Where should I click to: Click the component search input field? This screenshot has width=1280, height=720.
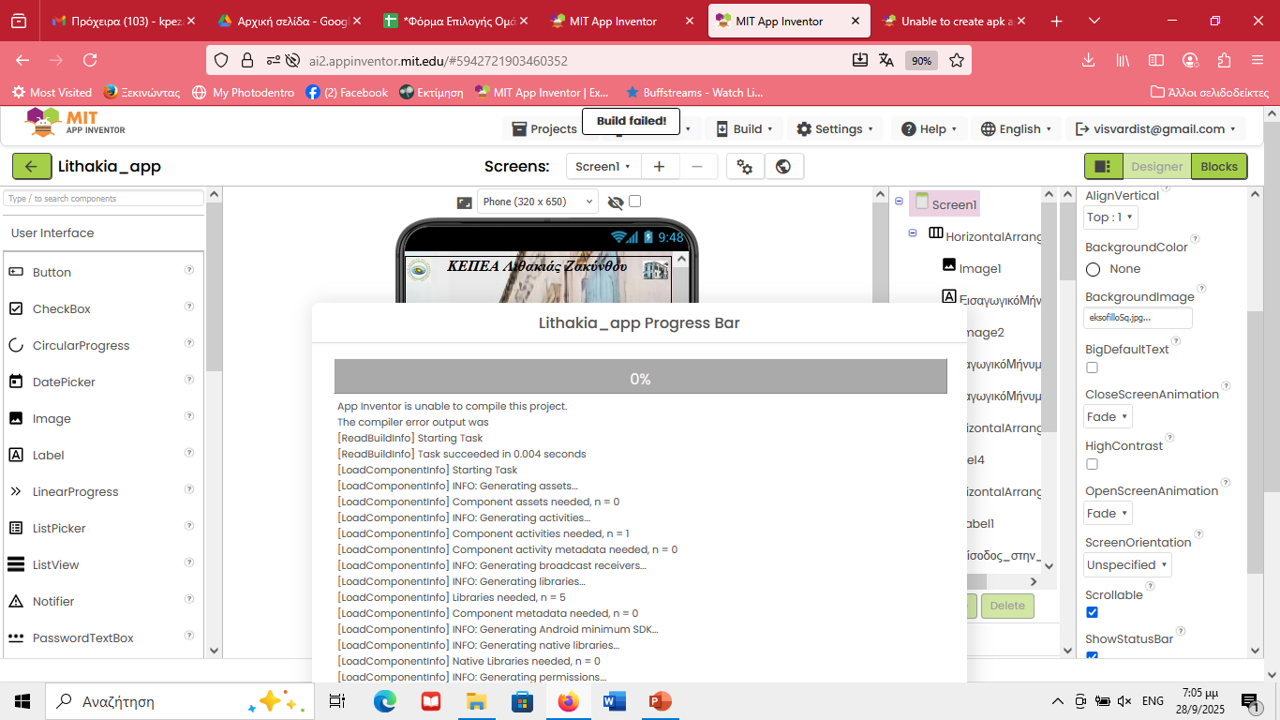104,199
